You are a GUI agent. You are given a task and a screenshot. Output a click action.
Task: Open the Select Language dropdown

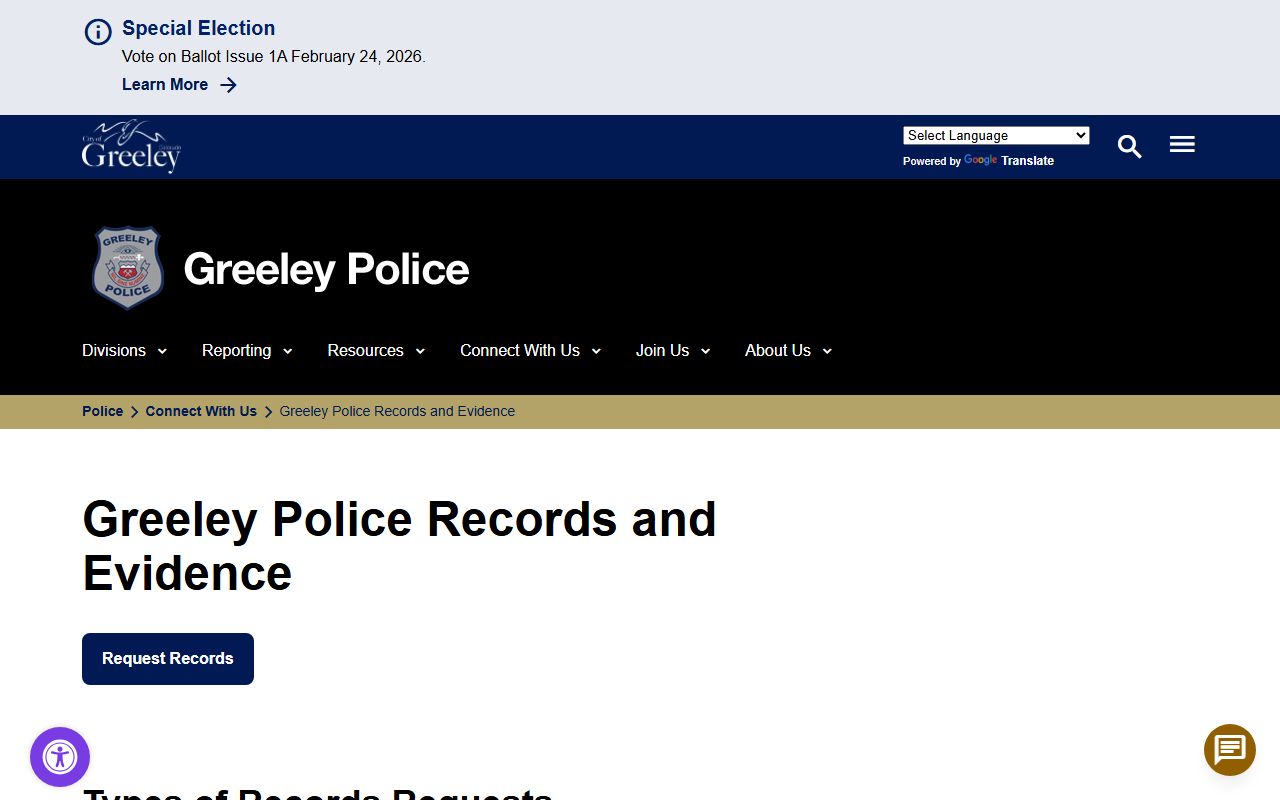[x=996, y=136]
